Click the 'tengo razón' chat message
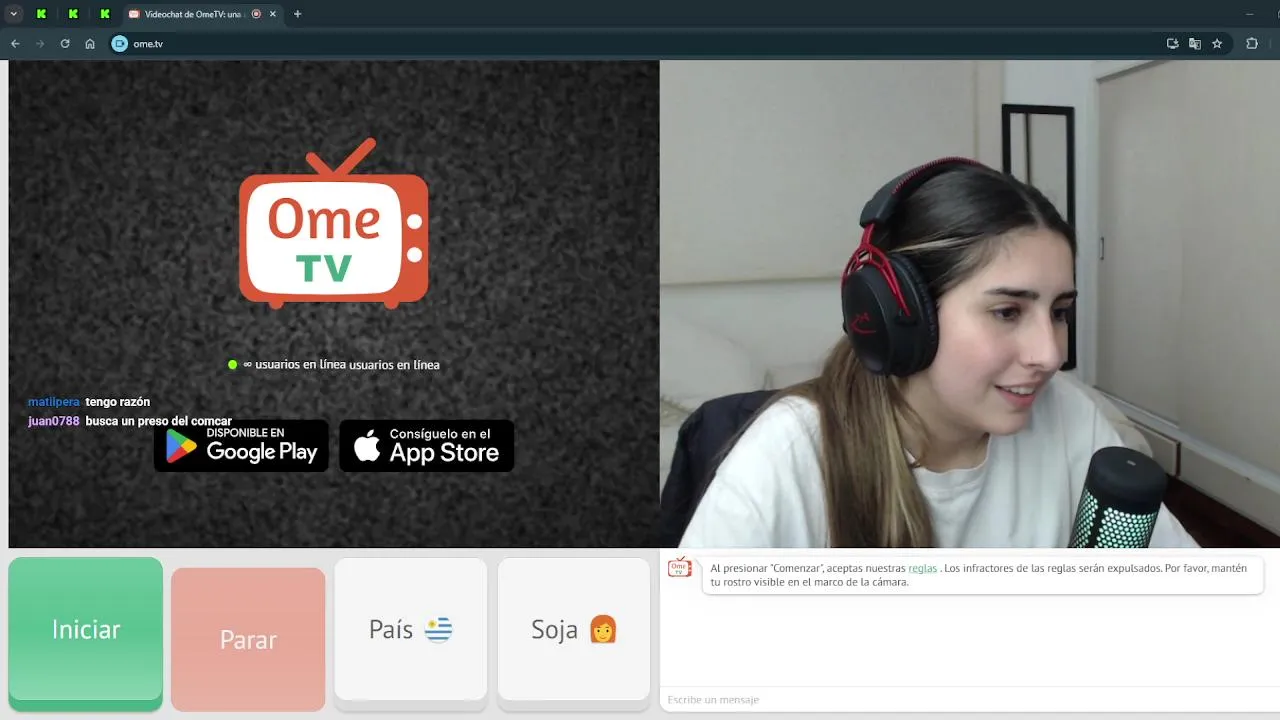The width and height of the screenshot is (1280, 720). (x=118, y=402)
